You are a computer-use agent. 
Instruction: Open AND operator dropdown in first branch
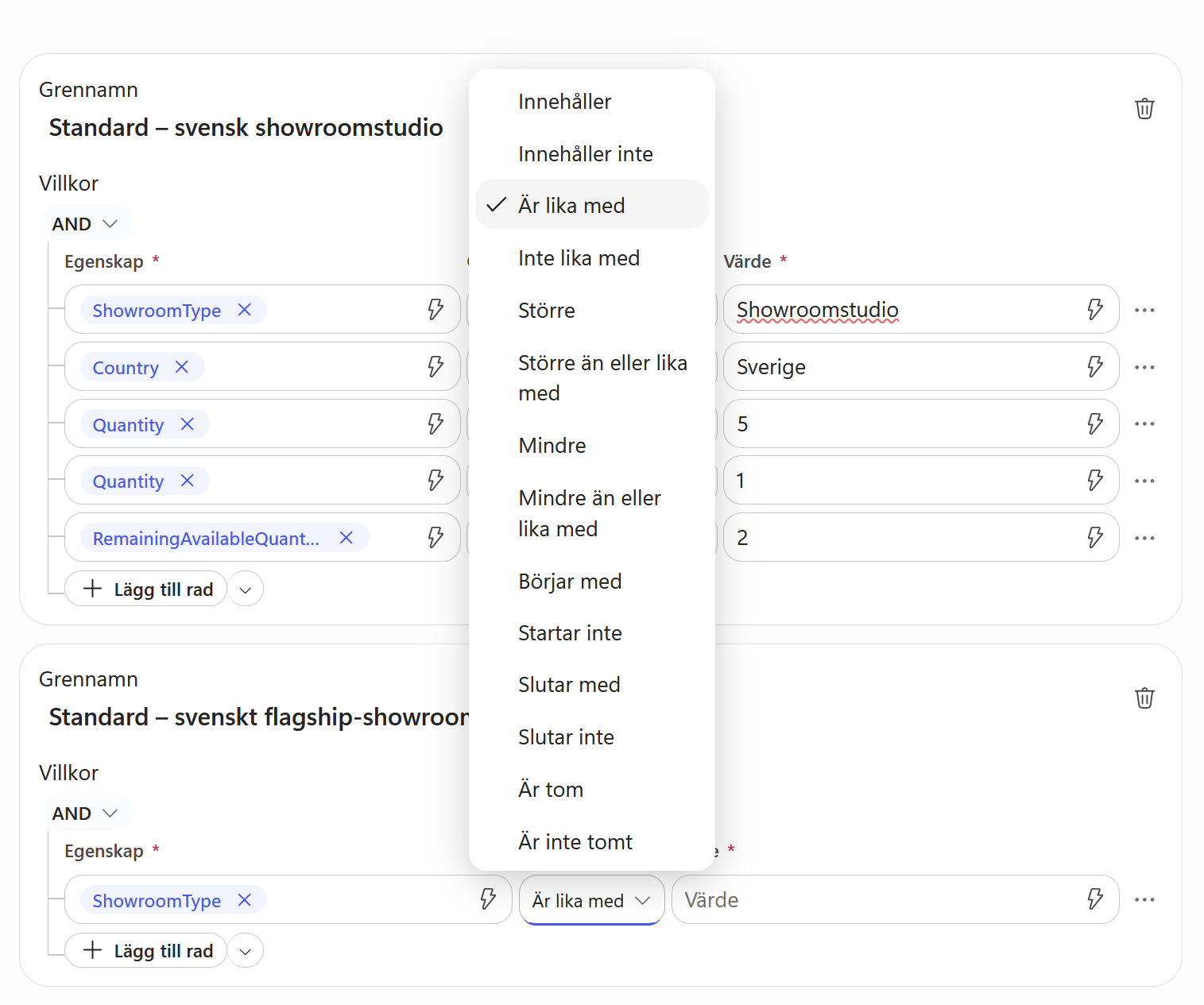tap(85, 224)
